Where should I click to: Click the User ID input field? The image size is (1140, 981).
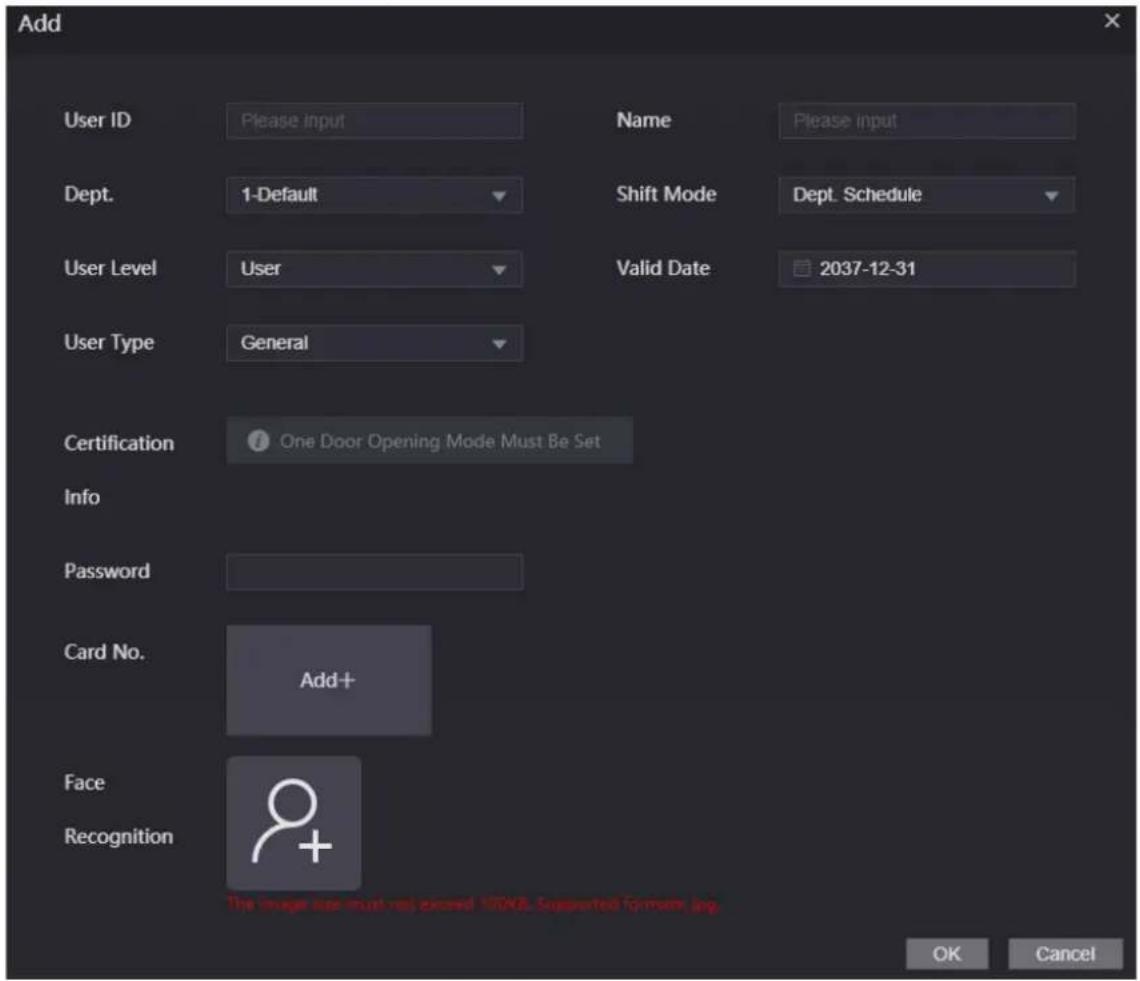[x=374, y=121]
